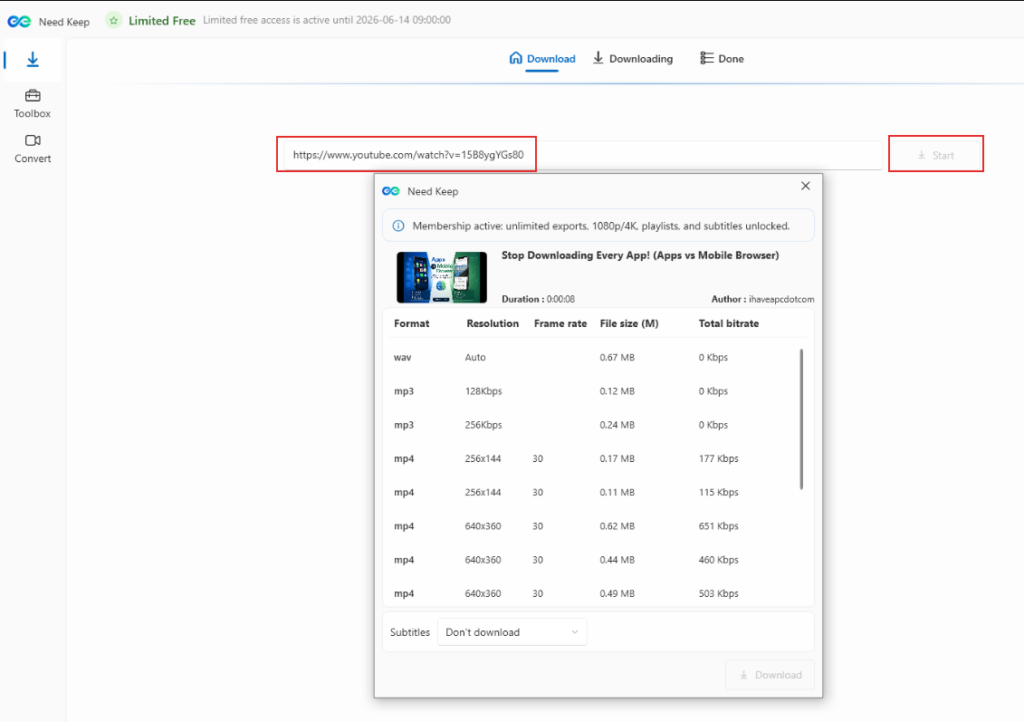Switch to the Download tab
The height and width of the screenshot is (722, 1024).
[x=542, y=59]
